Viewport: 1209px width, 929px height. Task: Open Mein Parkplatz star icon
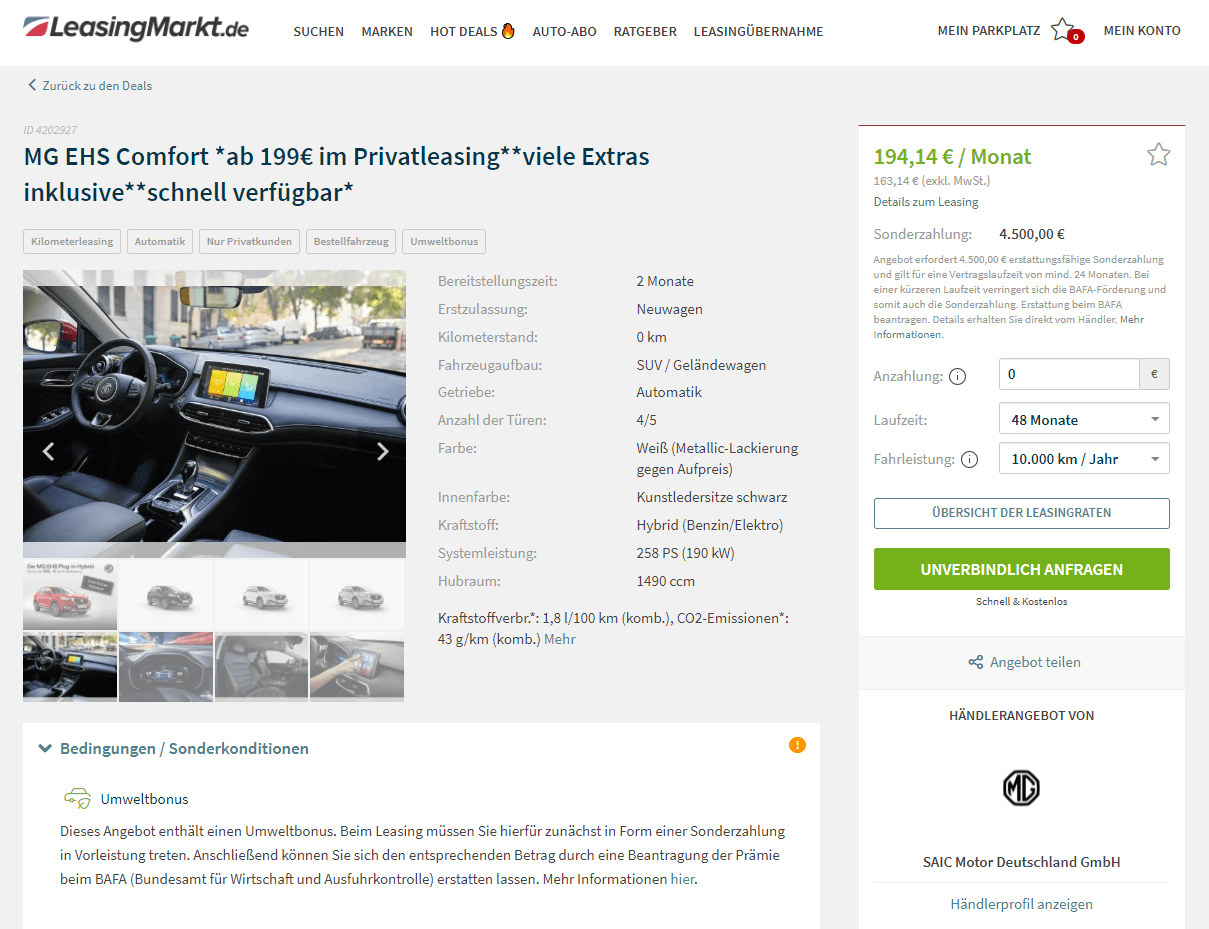coord(1063,30)
